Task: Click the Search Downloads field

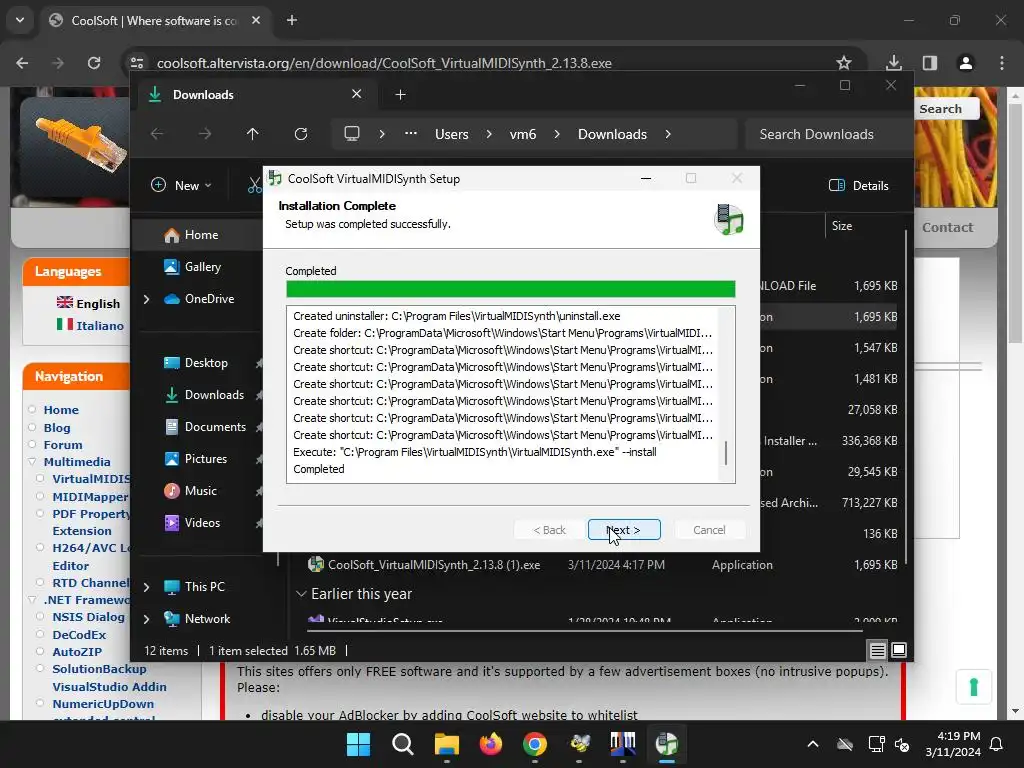Action: click(828, 134)
